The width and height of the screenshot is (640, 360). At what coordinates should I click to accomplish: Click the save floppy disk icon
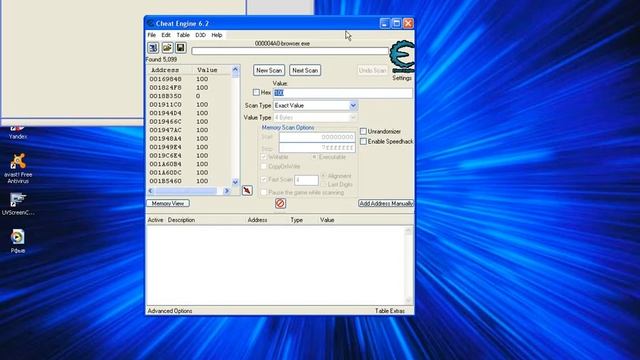tap(181, 48)
